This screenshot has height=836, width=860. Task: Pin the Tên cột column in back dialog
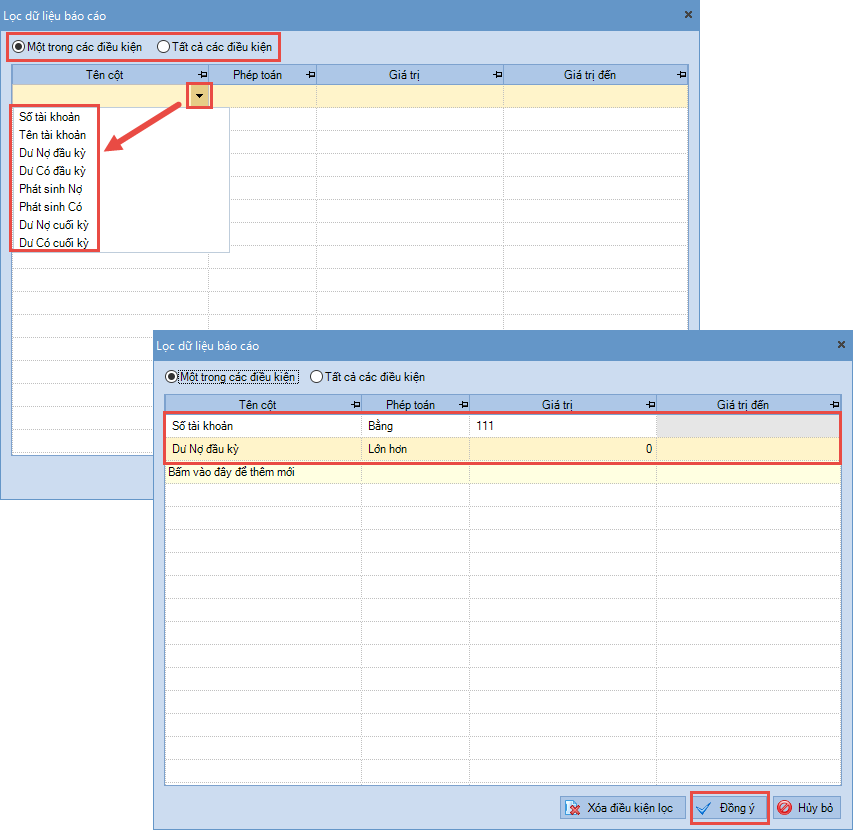coord(202,75)
